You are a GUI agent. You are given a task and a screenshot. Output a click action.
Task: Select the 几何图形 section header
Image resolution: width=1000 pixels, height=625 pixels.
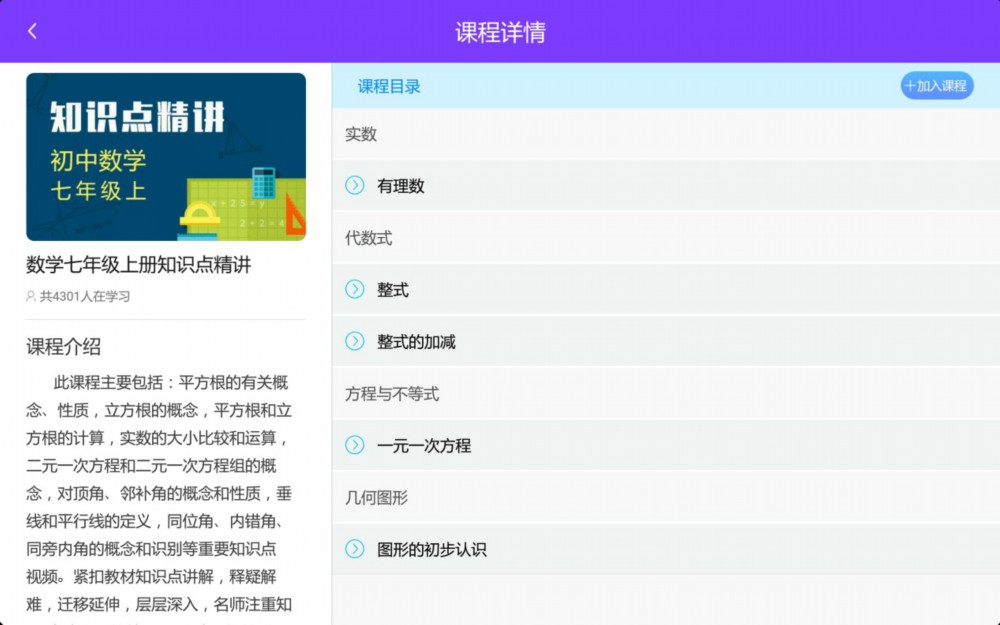[x=377, y=498]
